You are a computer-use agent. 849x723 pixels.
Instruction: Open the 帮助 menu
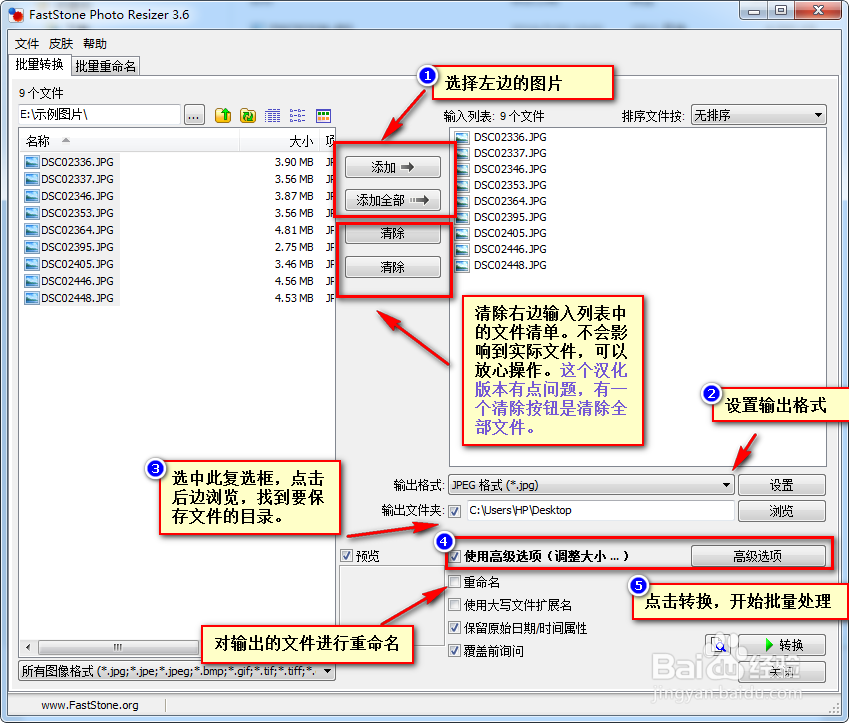tap(95, 44)
